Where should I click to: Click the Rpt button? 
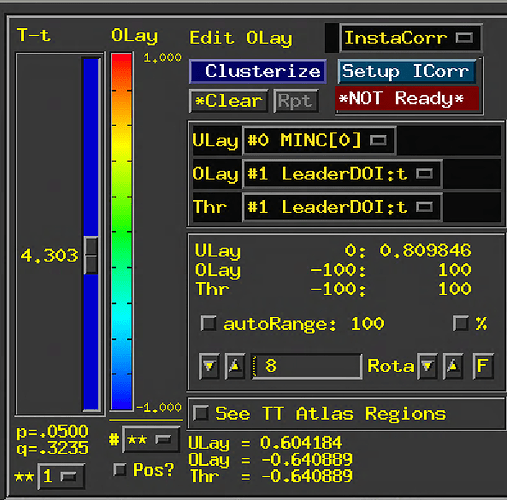(x=296, y=101)
